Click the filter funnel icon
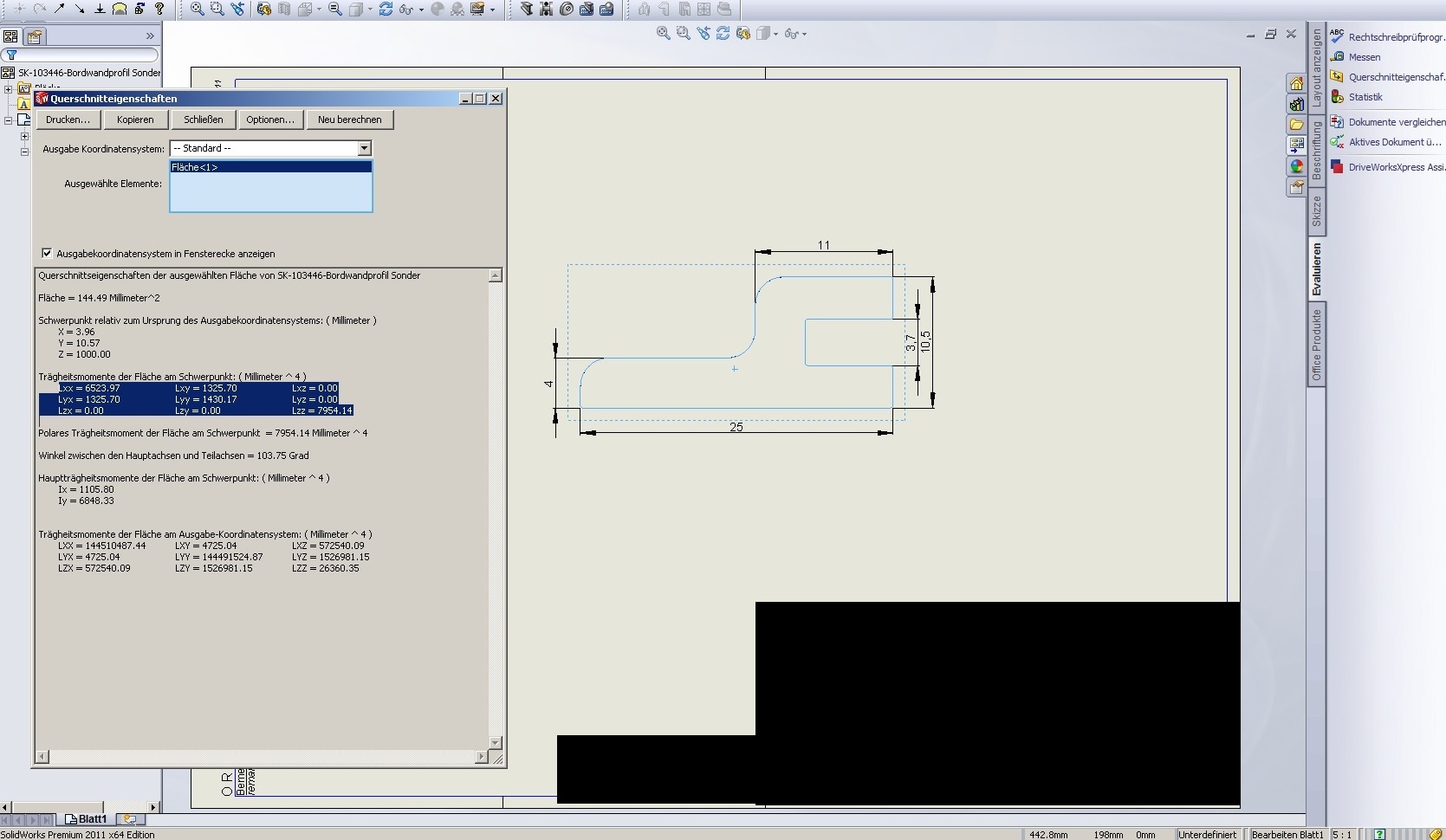 (x=11, y=55)
